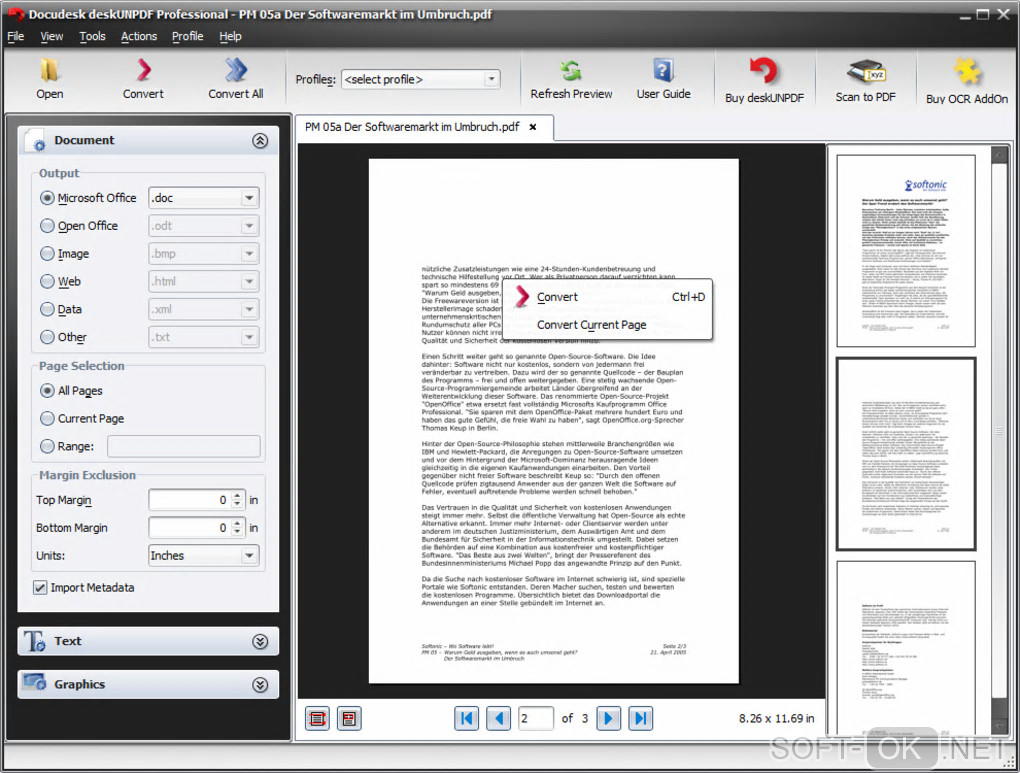This screenshot has height=773, width=1020.
Task: Open the Tools menu
Action: click(92, 36)
